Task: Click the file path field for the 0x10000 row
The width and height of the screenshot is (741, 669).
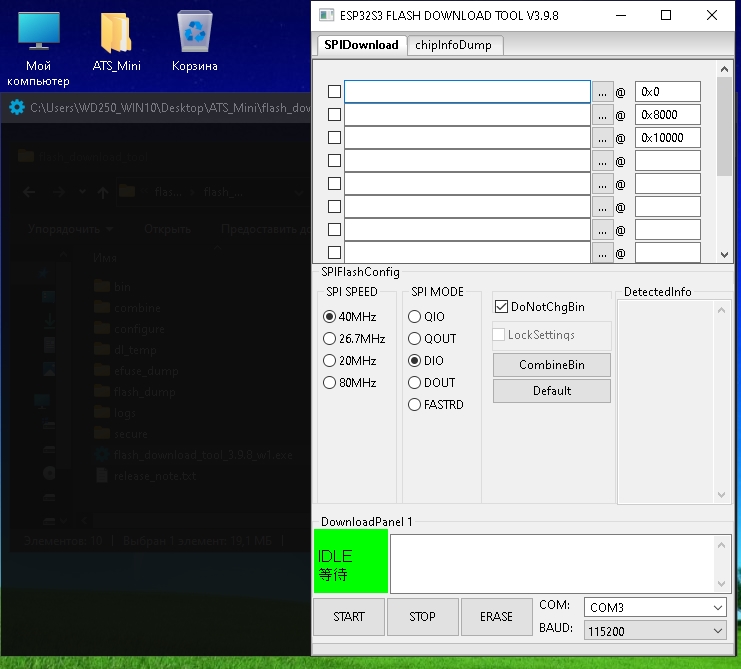Action: point(467,138)
